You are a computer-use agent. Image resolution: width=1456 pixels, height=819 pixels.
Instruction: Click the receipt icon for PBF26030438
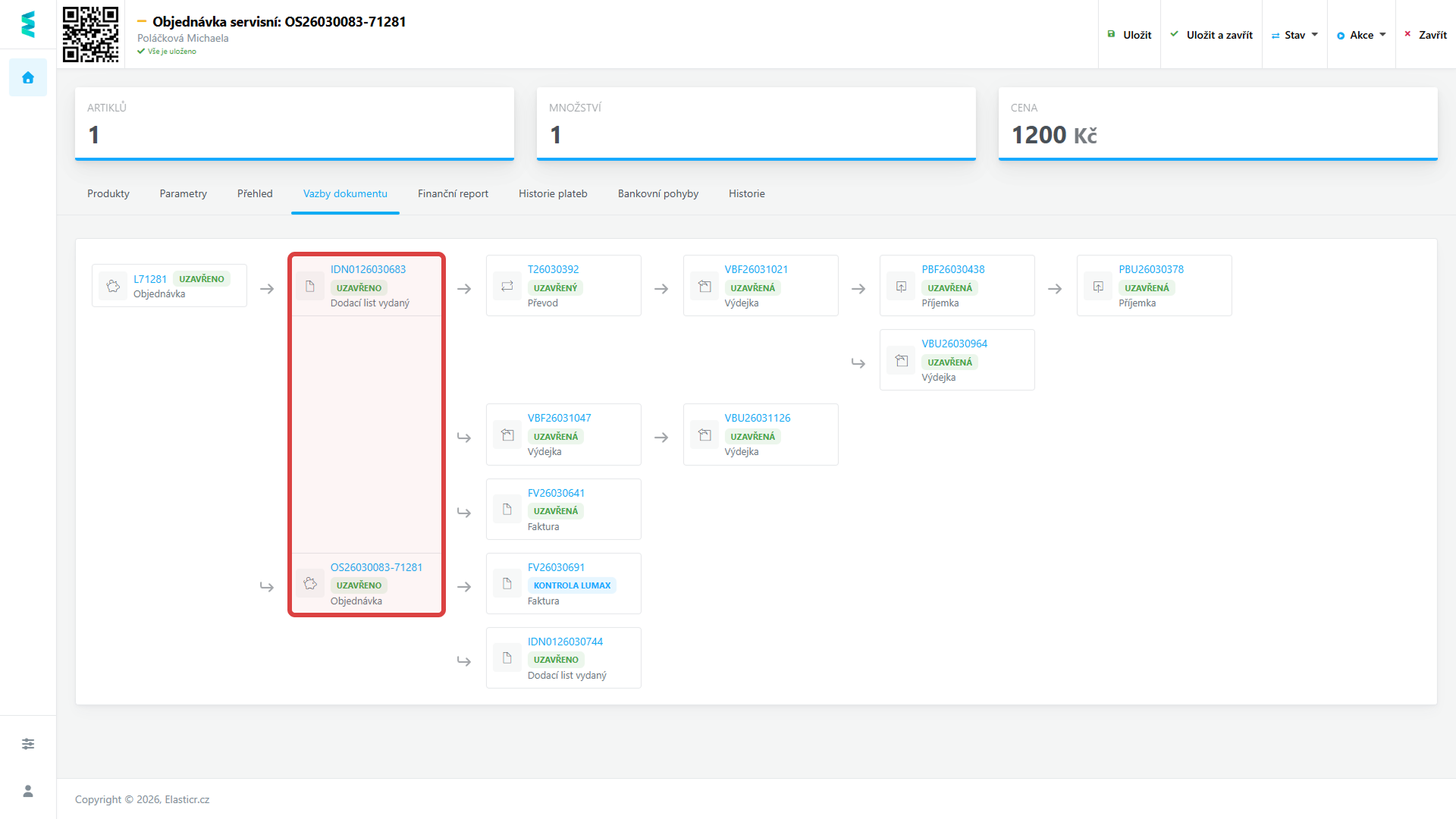pyautogui.click(x=901, y=286)
